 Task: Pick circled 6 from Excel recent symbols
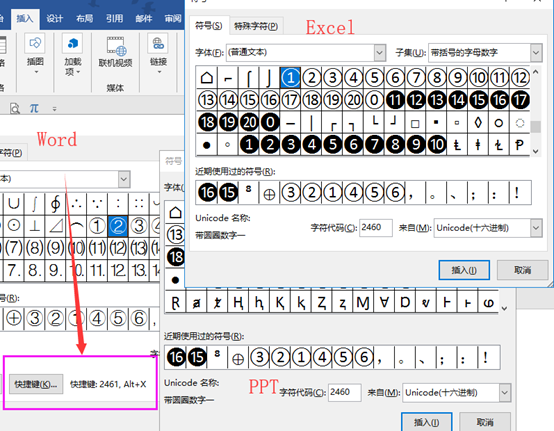coord(395,193)
